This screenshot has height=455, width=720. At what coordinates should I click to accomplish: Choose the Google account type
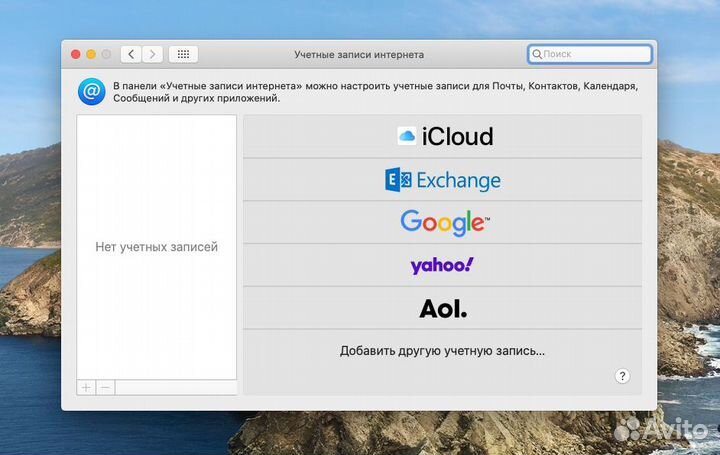coord(442,222)
